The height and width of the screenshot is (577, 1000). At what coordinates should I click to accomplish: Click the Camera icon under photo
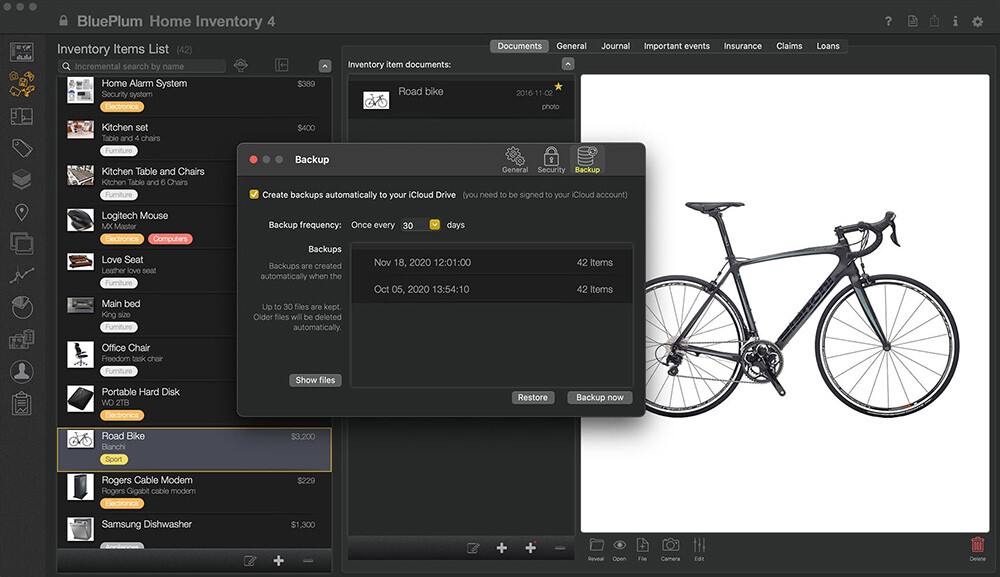click(x=670, y=549)
